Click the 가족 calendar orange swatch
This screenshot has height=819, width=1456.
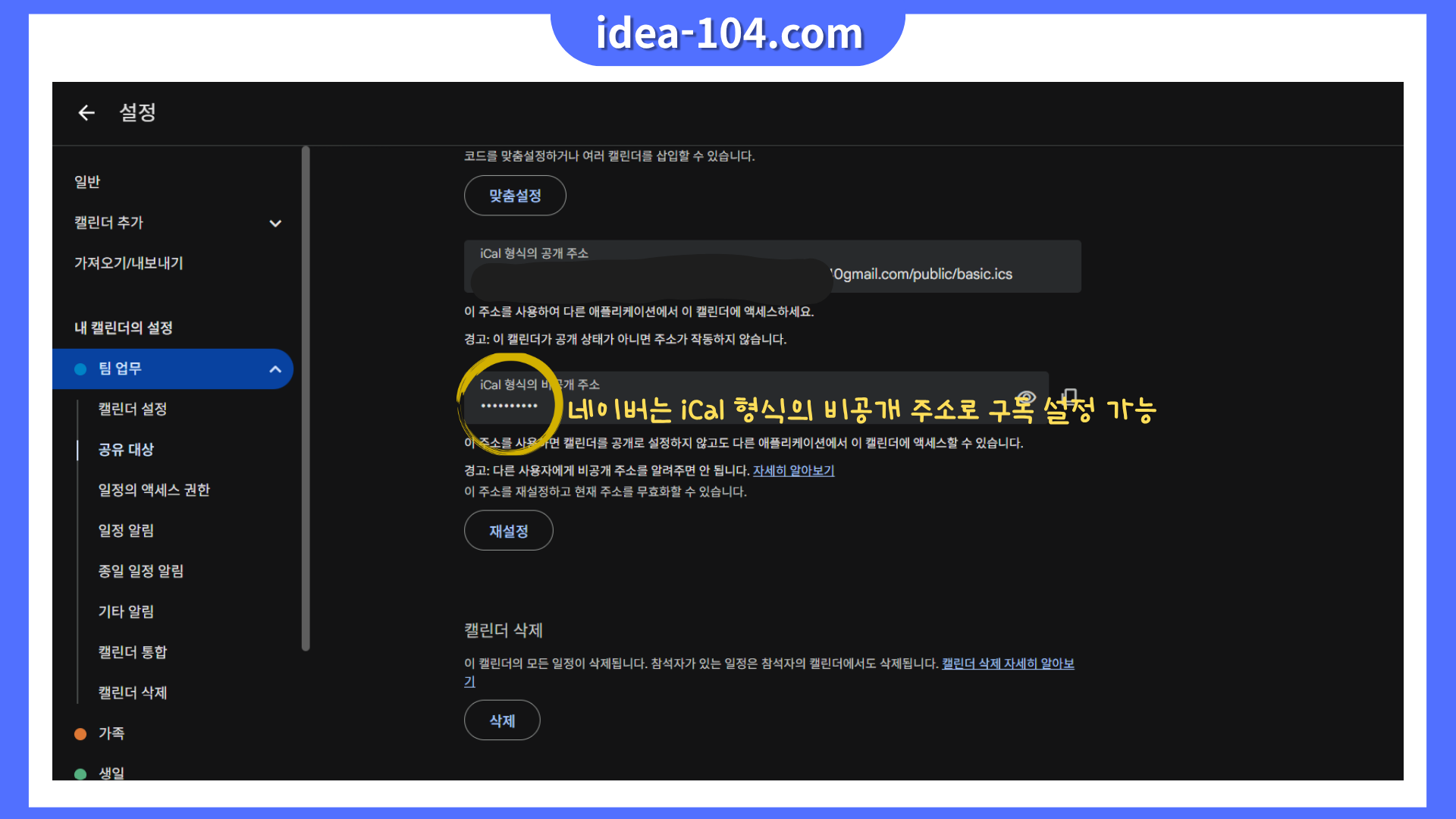tap(80, 733)
